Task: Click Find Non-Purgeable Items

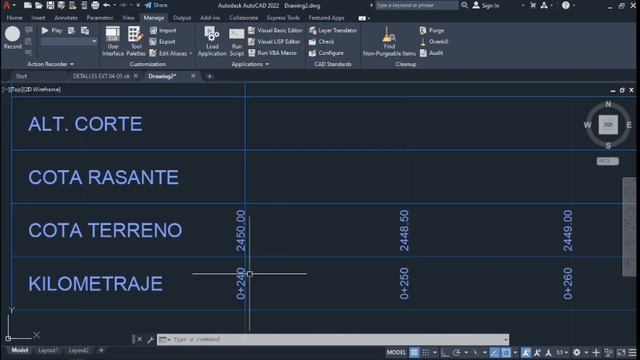Action: point(389,41)
